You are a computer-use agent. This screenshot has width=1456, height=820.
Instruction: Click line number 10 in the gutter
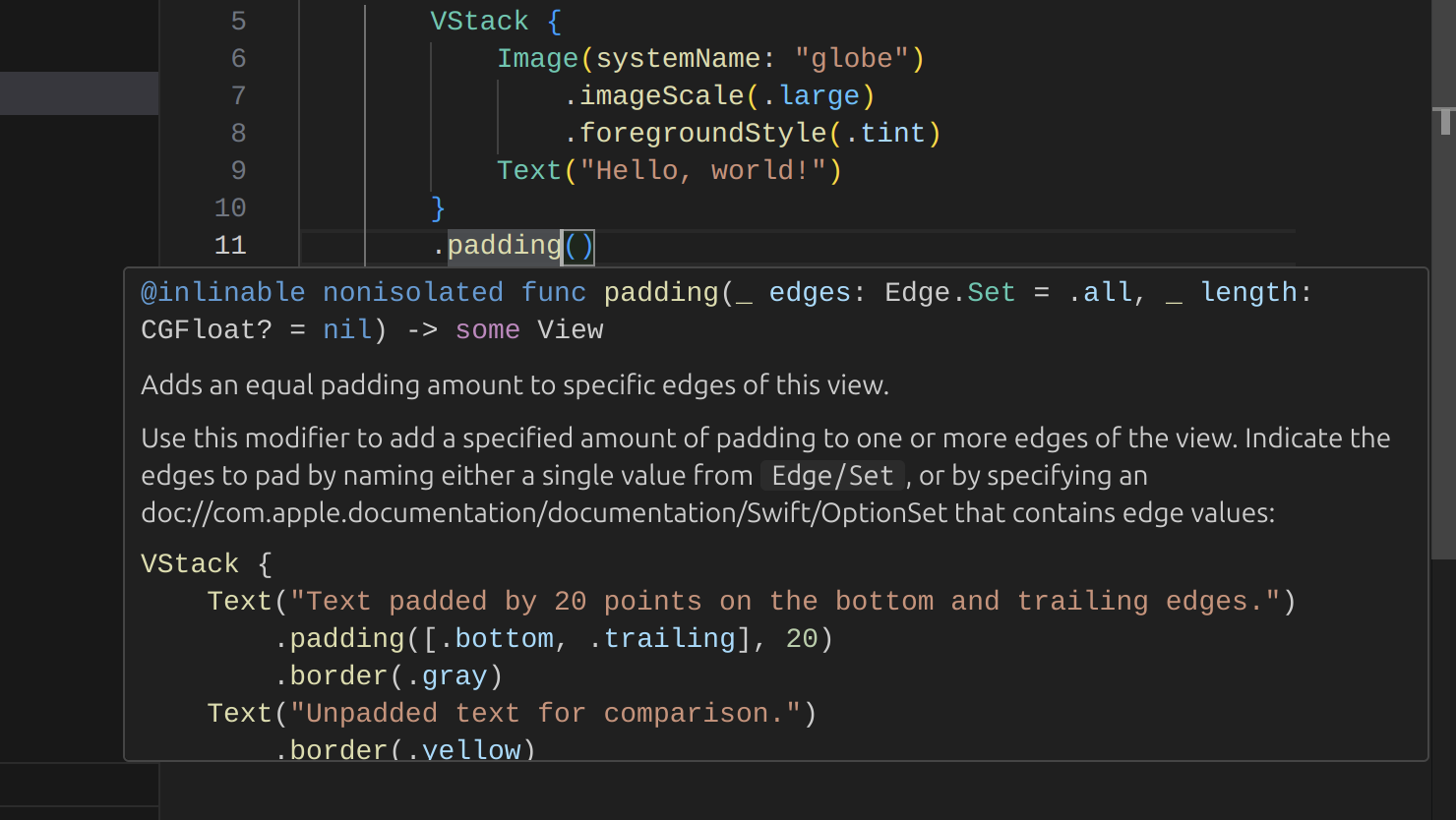pos(230,208)
